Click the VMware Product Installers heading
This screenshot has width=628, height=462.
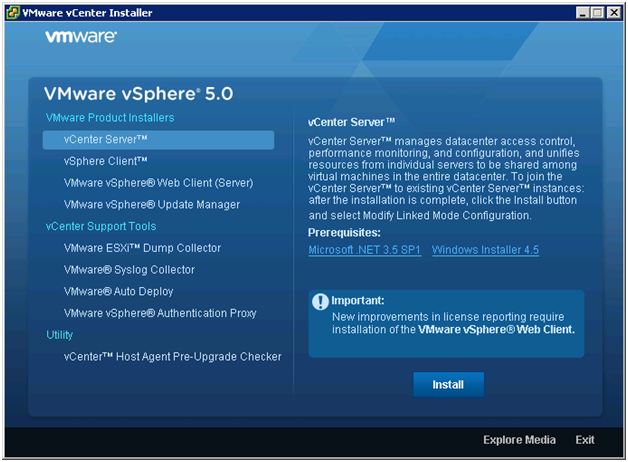pyautogui.click(x=110, y=118)
